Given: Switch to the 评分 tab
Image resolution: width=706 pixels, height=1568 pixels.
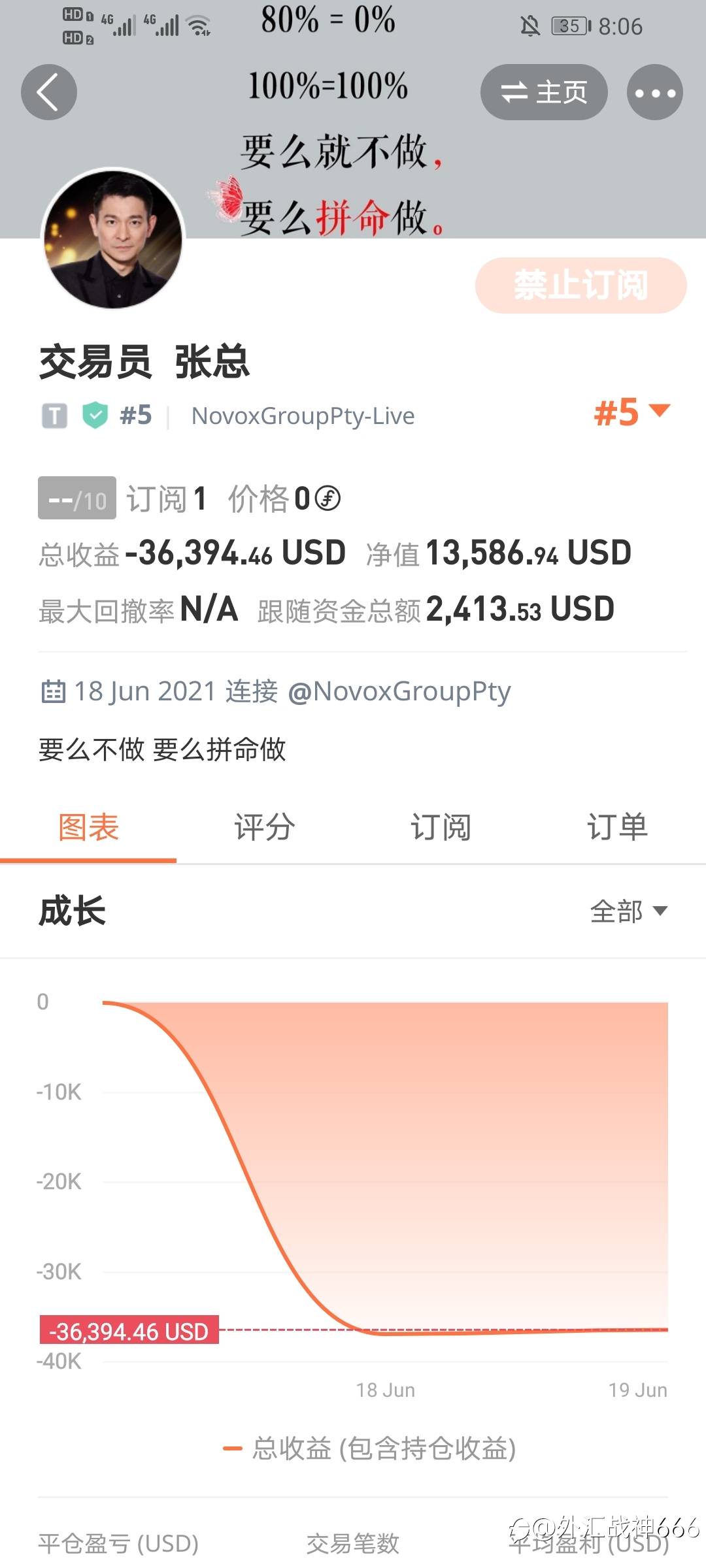Looking at the screenshot, I should (265, 827).
